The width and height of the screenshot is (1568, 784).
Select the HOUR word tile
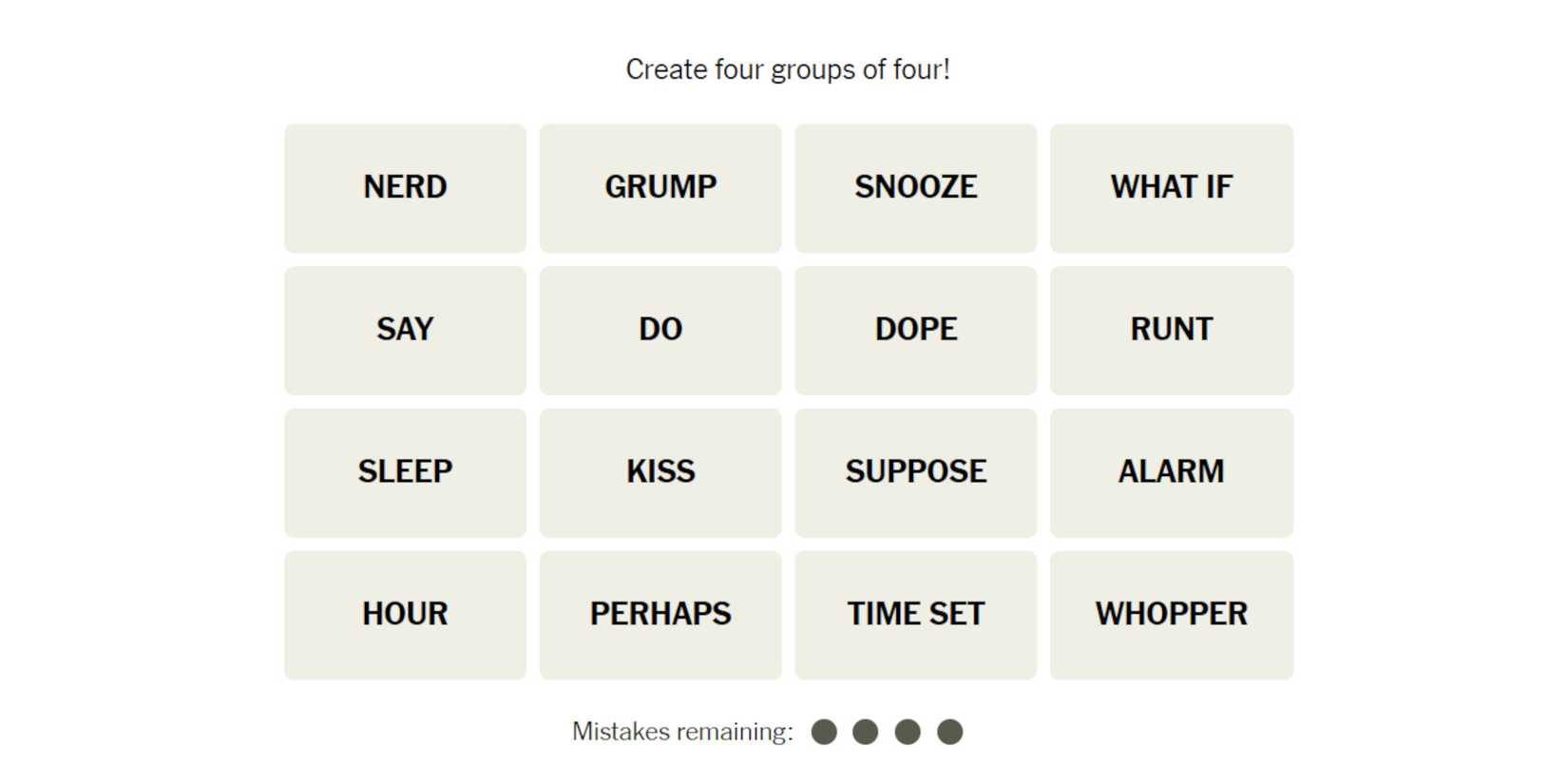pos(405,615)
